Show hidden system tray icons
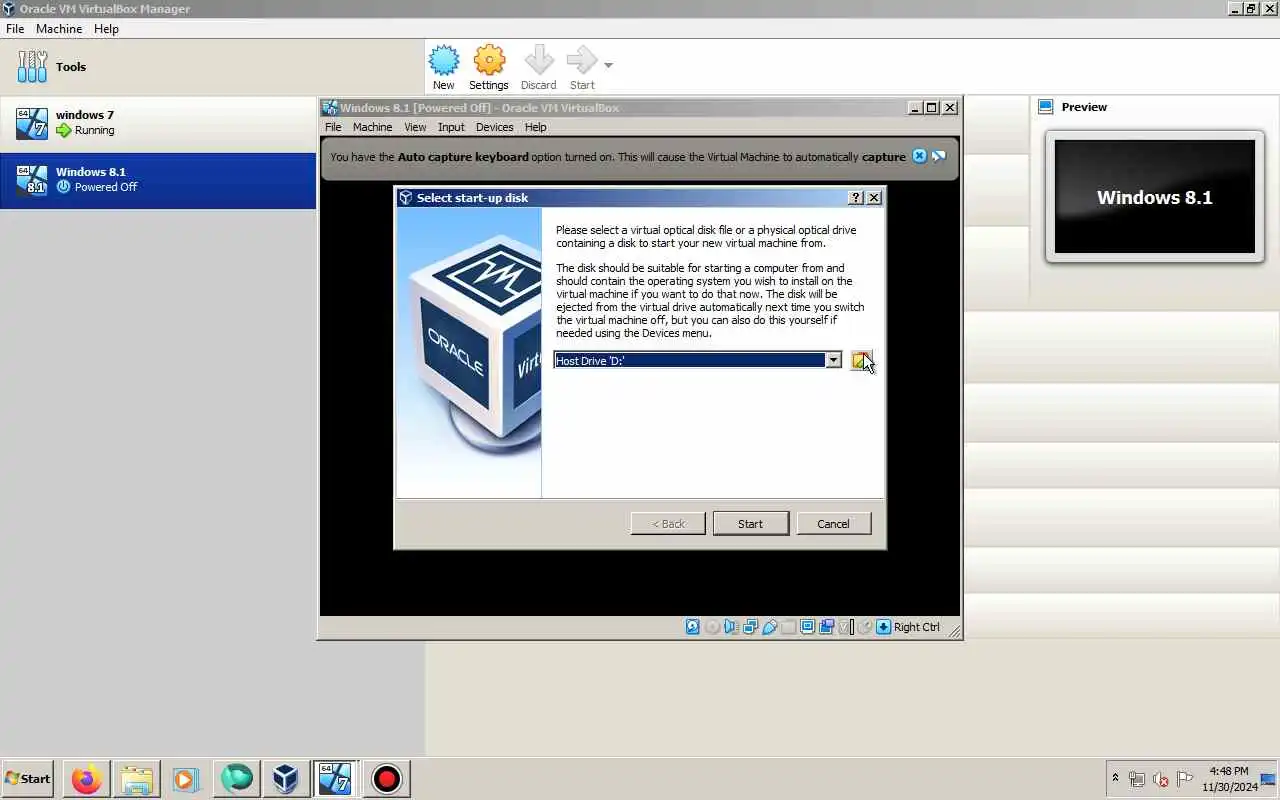The height and width of the screenshot is (800, 1280). coord(1116,778)
